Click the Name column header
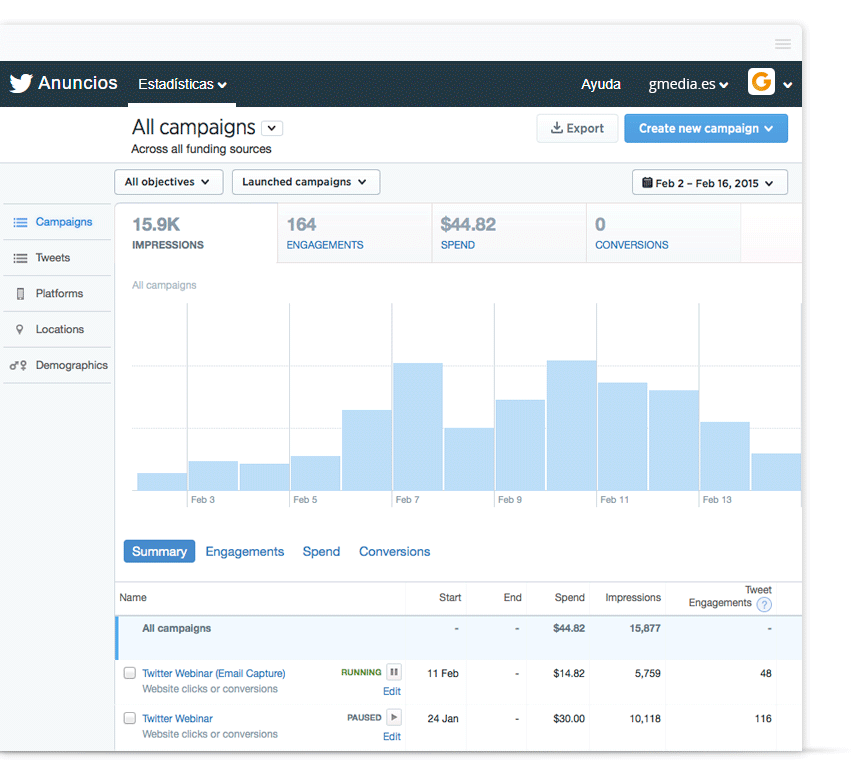The height and width of the screenshot is (772, 859). pyautogui.click(x=133, y=597)
